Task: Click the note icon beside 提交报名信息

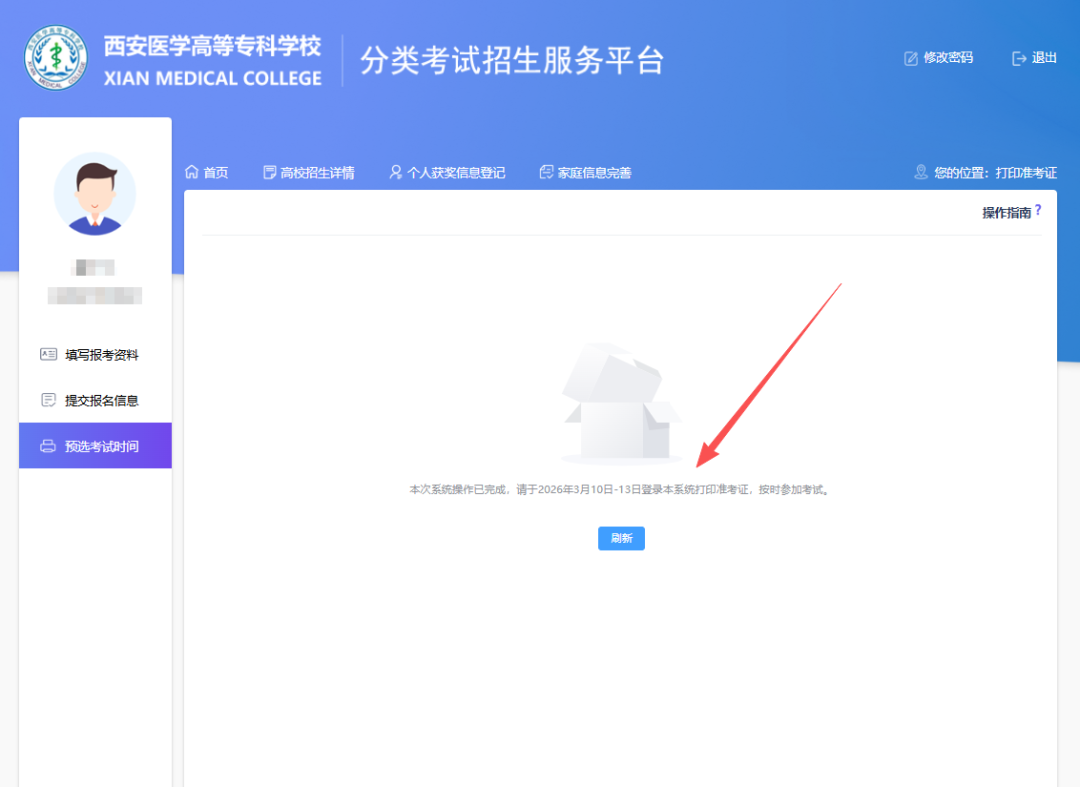Action: (x=48, y=400)
